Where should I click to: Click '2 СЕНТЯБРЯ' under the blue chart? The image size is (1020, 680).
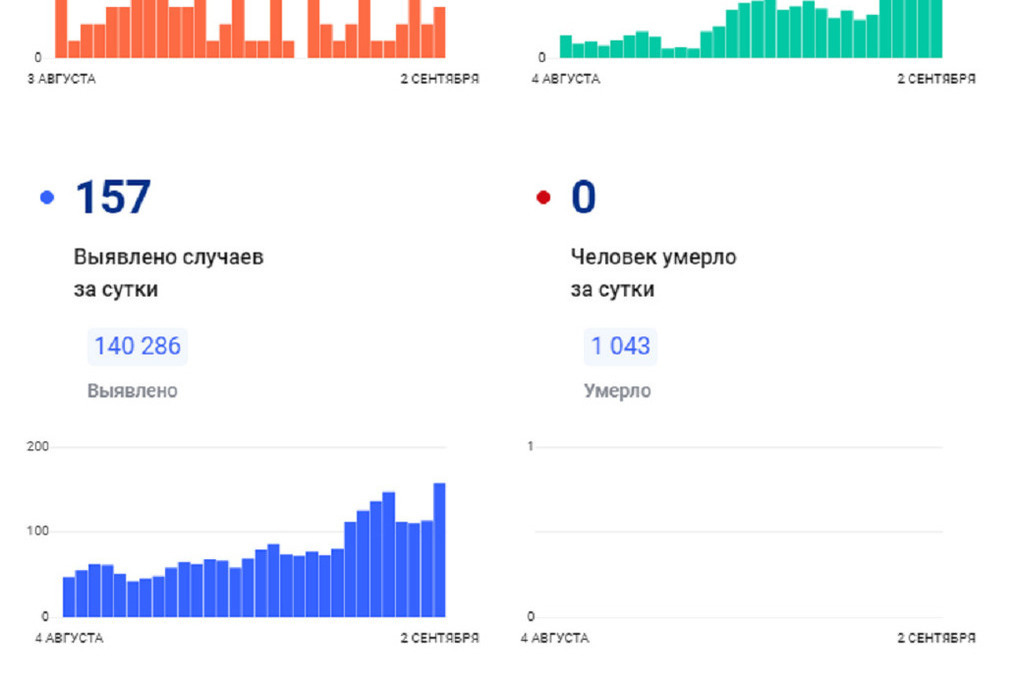pyautogui.click(x=440, y=638)
